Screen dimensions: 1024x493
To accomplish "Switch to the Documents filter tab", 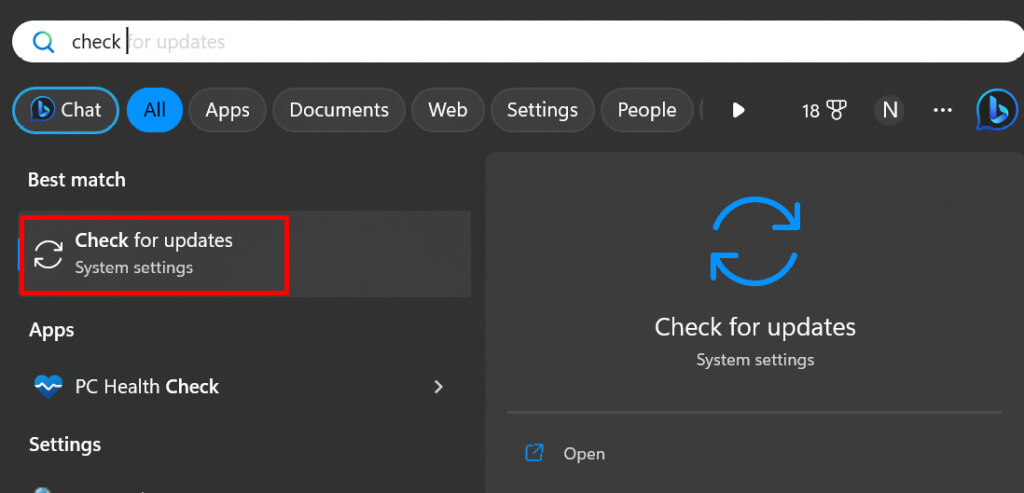I will click(x=339, y=110).
